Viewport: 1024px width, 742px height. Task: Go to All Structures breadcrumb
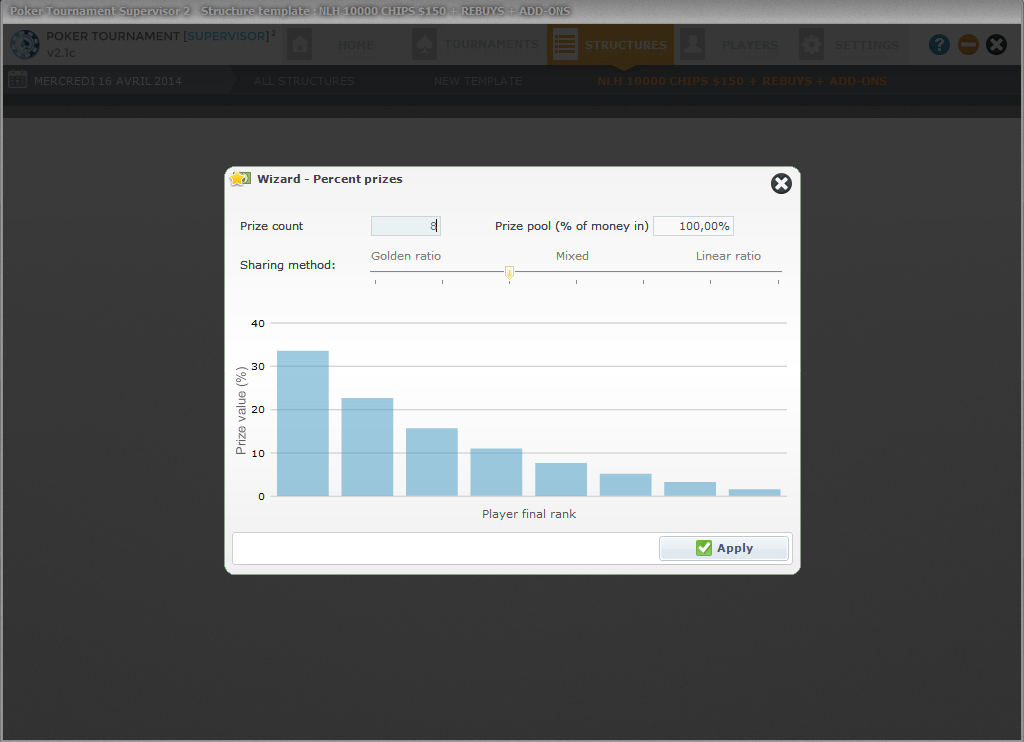[304, 81]
